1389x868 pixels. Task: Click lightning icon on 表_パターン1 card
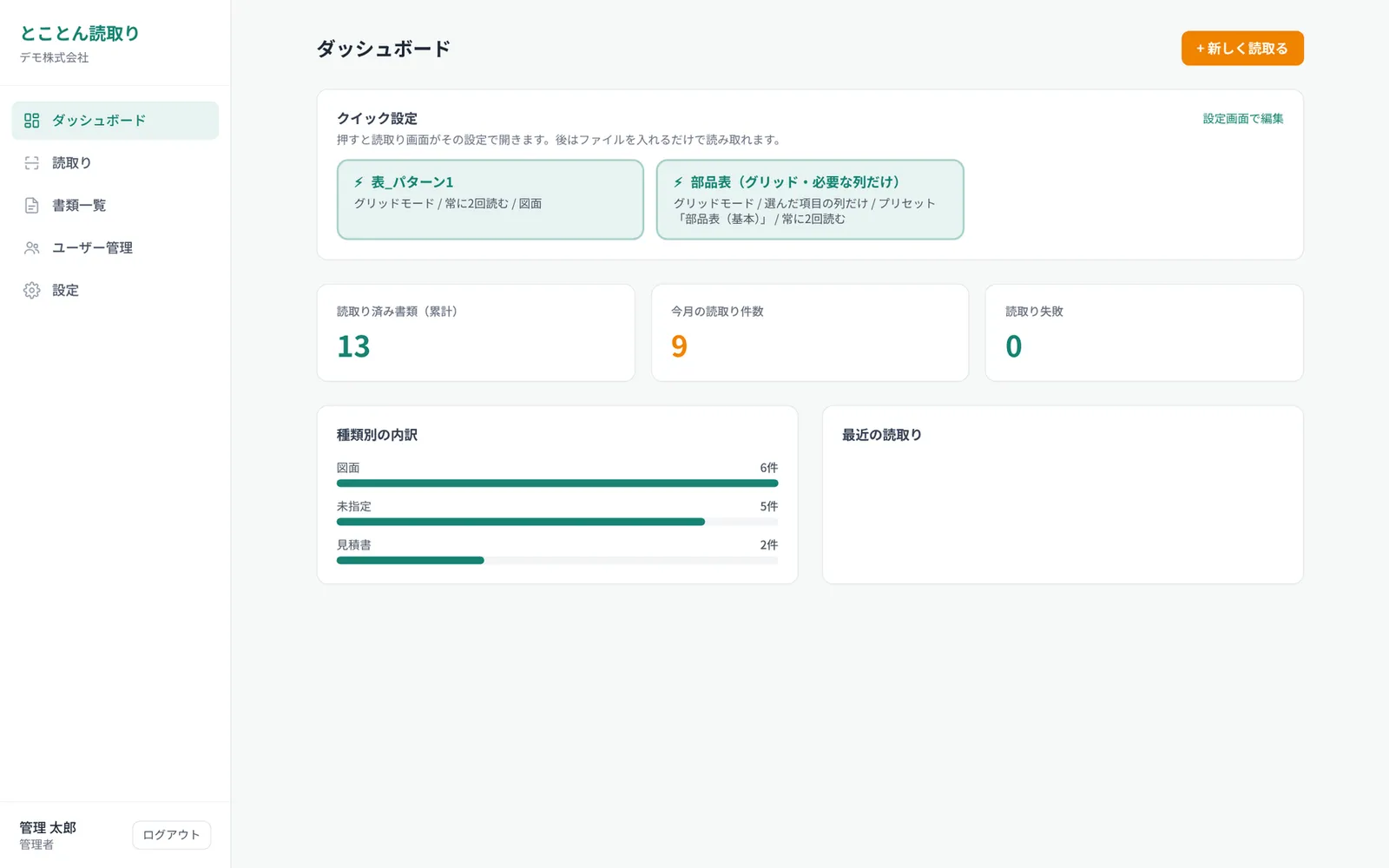(x=359, y=182)
